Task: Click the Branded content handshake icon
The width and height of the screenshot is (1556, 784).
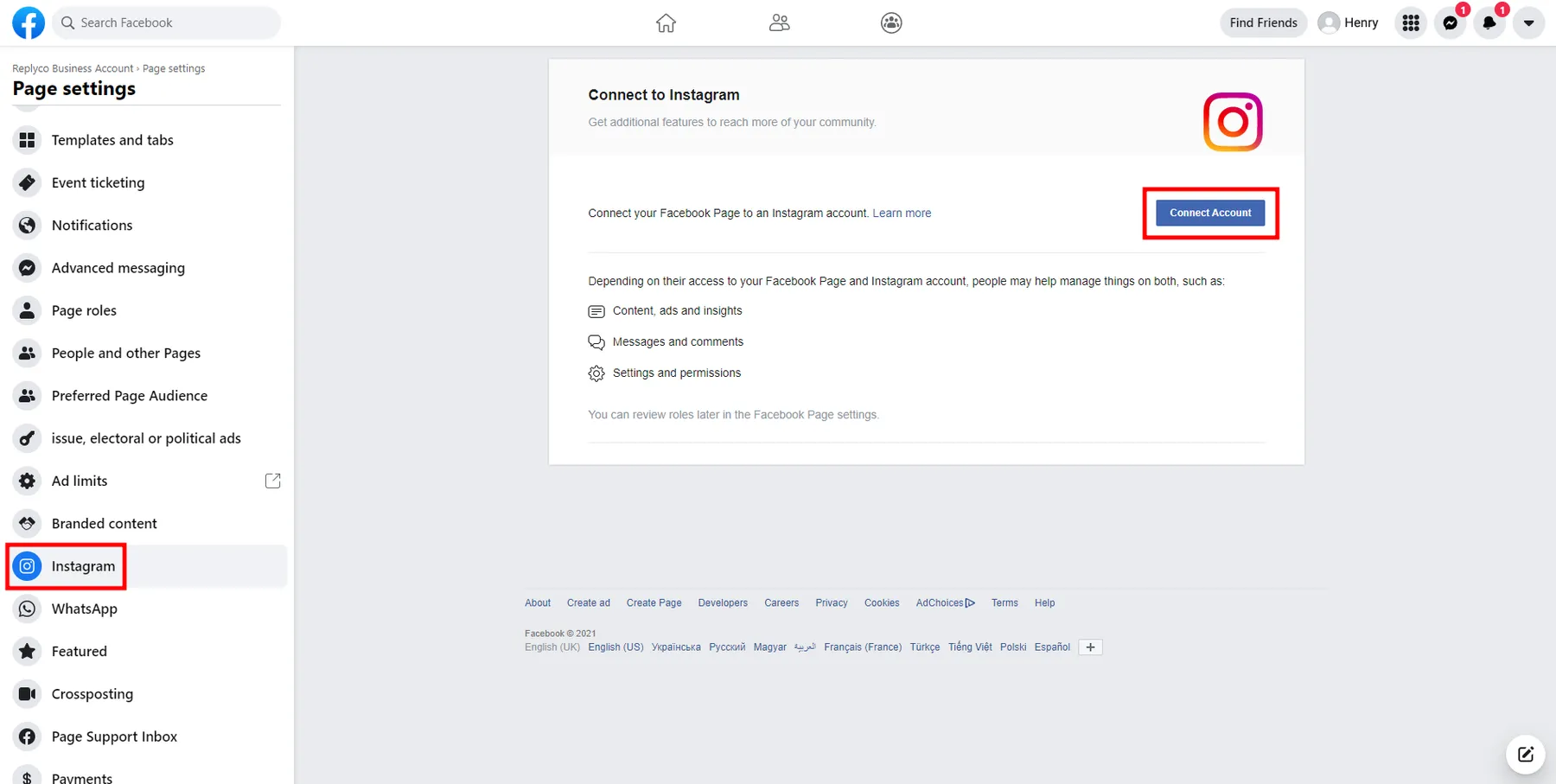Action: [28, 523]
